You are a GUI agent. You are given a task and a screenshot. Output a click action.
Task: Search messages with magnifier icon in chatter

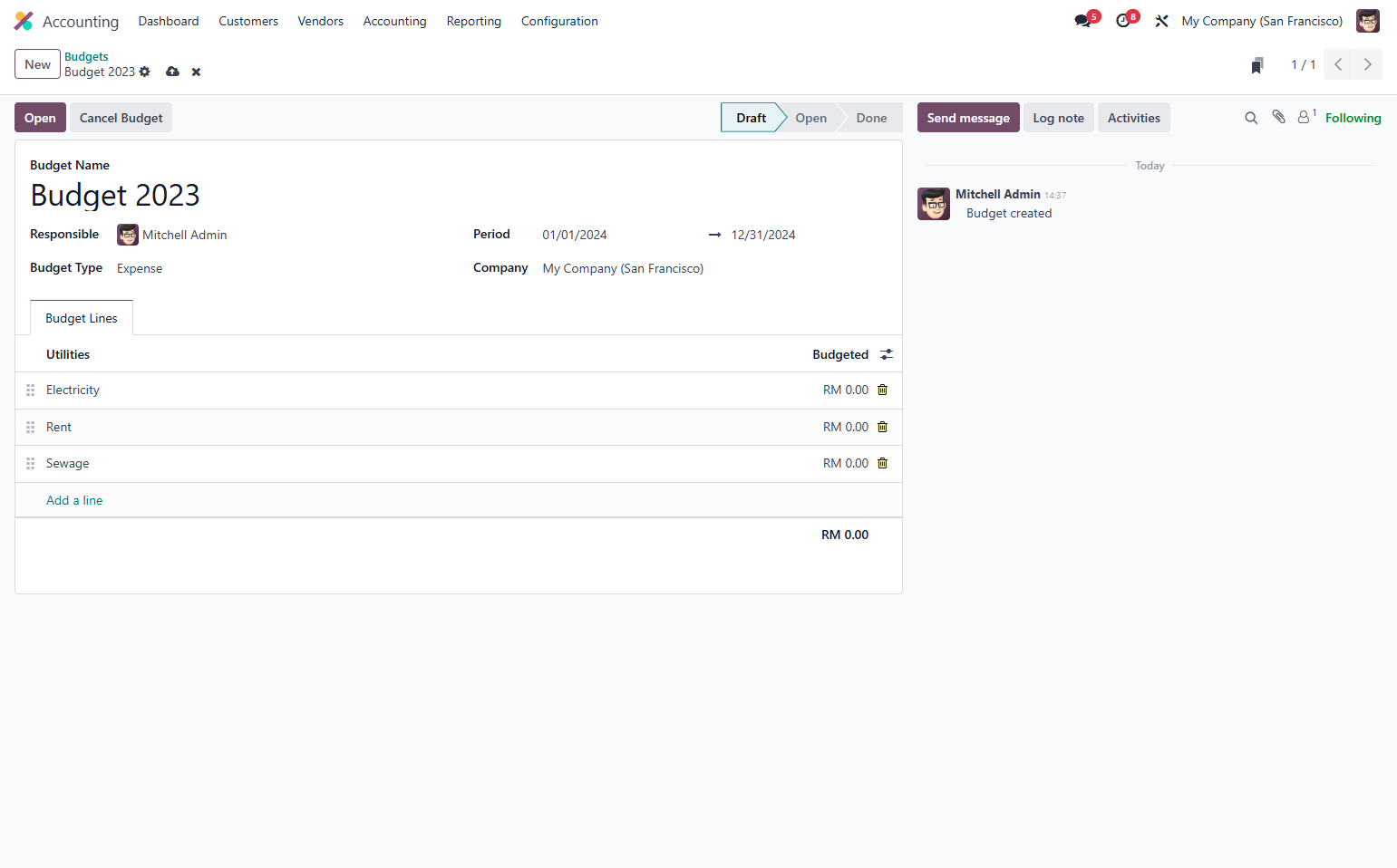pos(1251,118)
